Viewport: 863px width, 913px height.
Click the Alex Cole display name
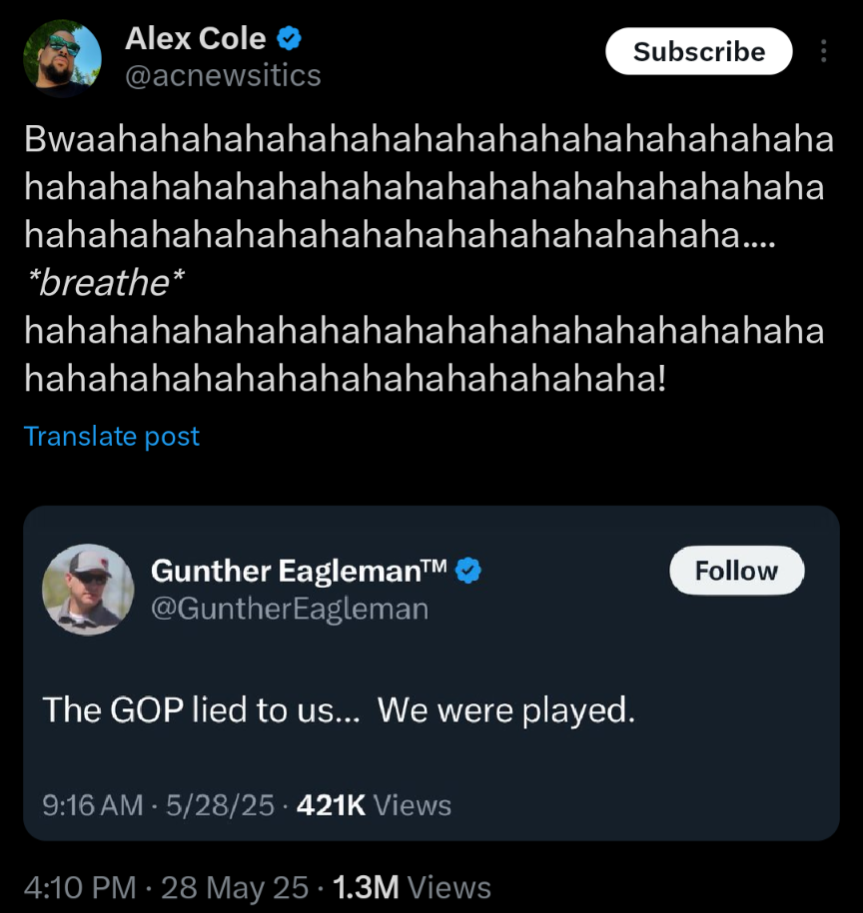(195, 39)
